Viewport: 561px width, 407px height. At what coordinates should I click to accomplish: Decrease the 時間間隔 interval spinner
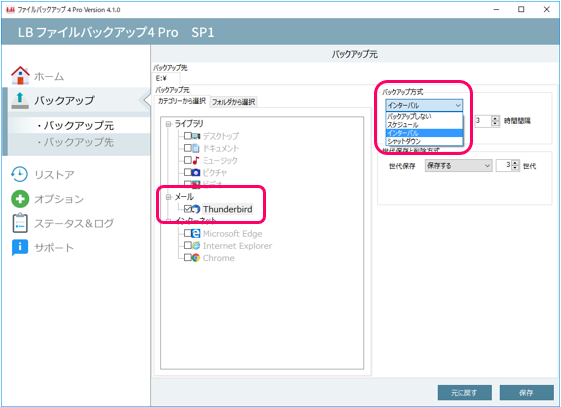[x=495, y=124]
